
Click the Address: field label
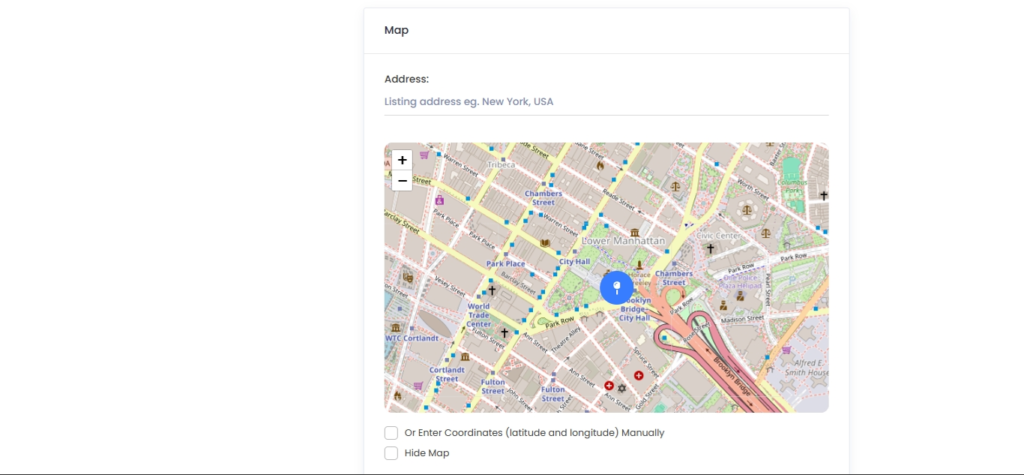(406, 79)
